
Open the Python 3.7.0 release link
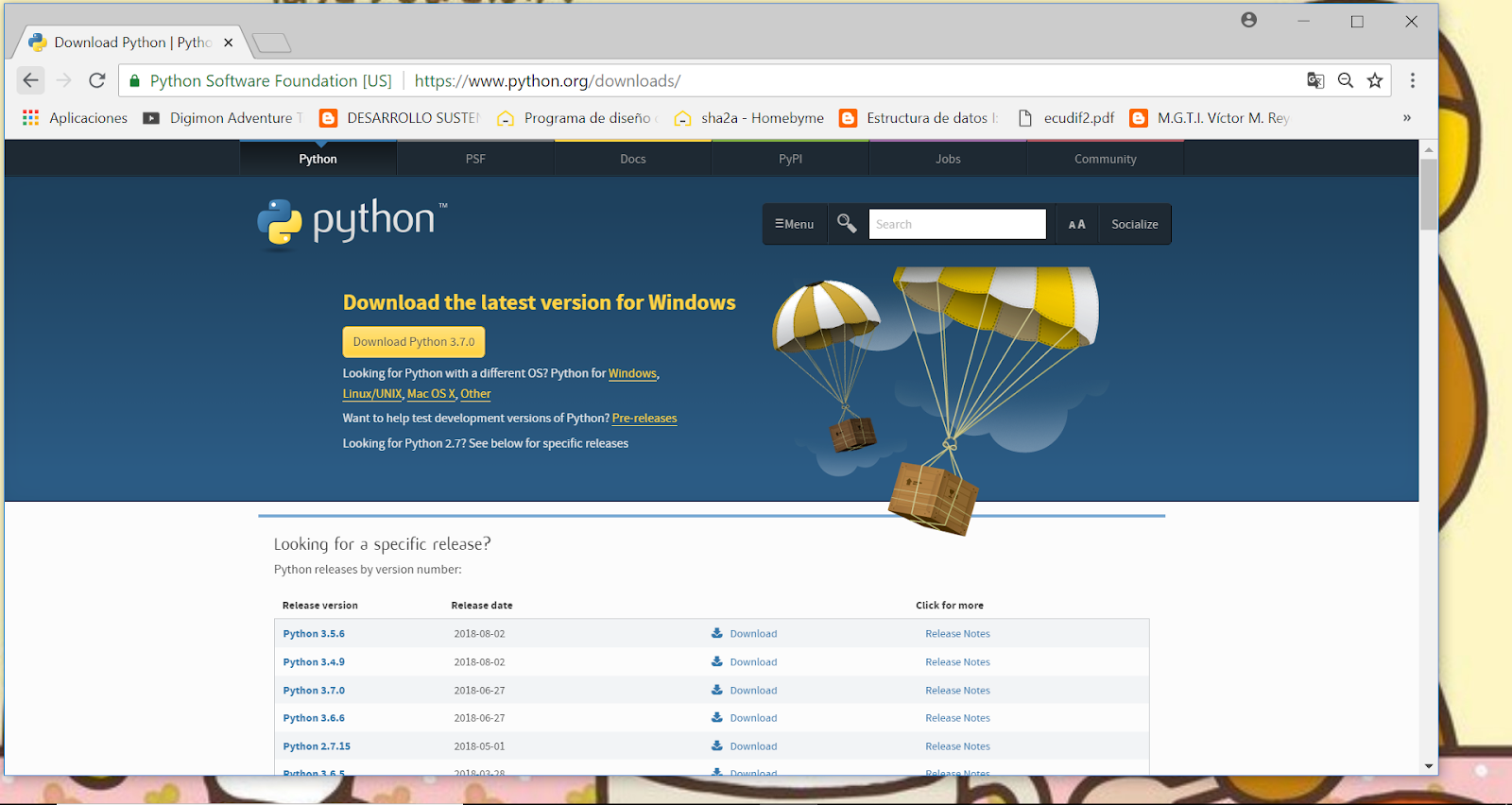click(x=314, y=691)
